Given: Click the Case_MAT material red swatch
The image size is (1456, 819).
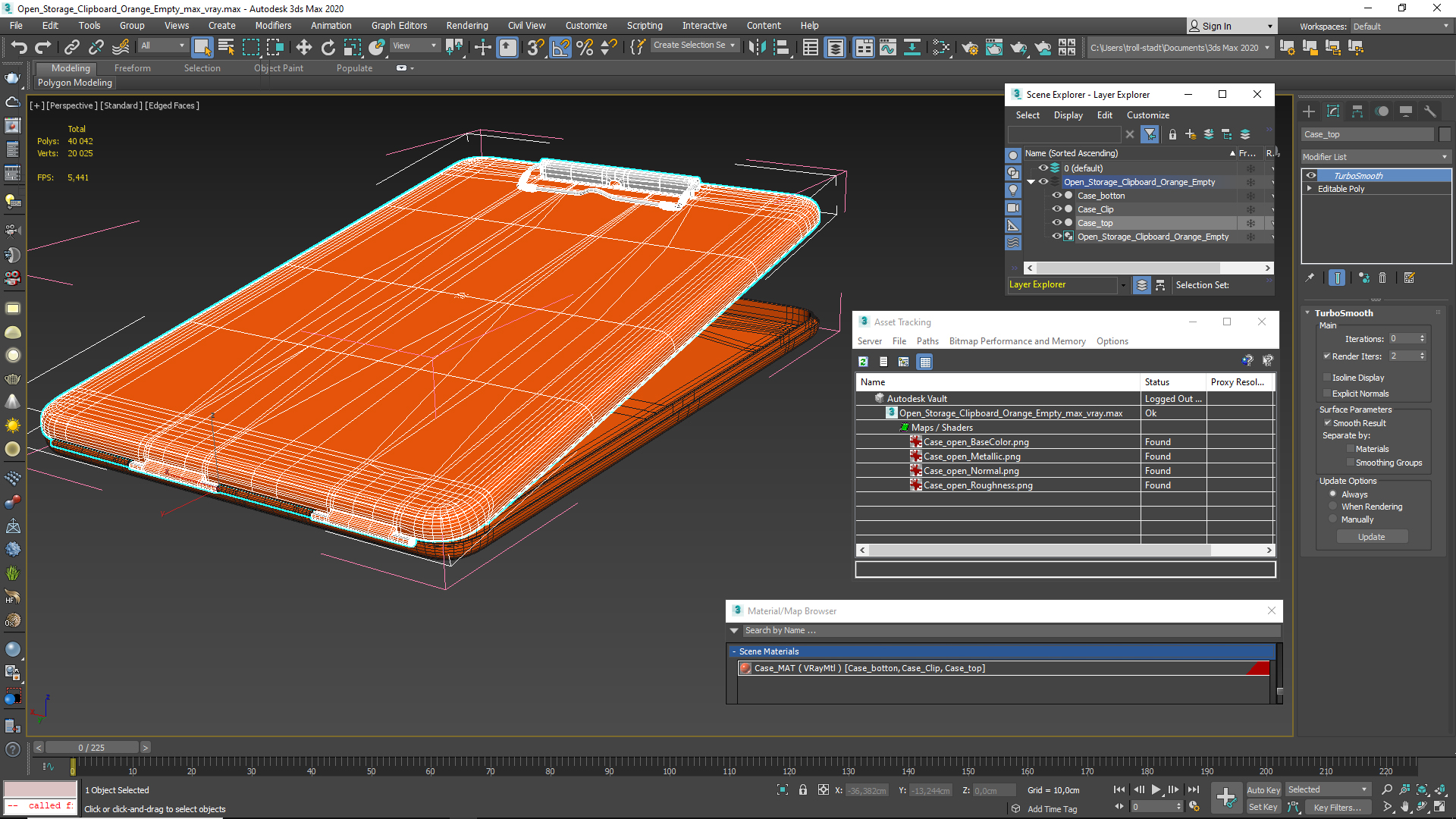Looking at the screenshot, I should pyautogui.click(x=745, y=668).
